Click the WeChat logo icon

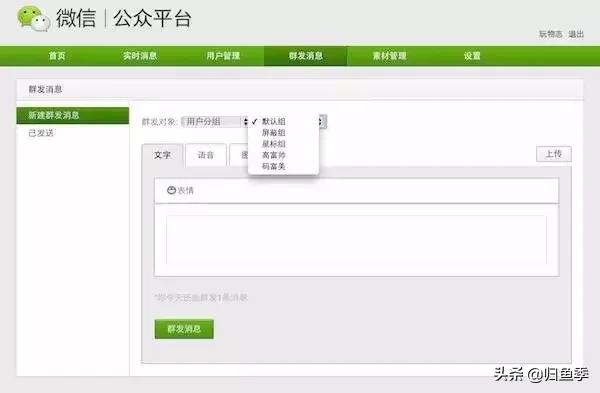tap(34, 18)
